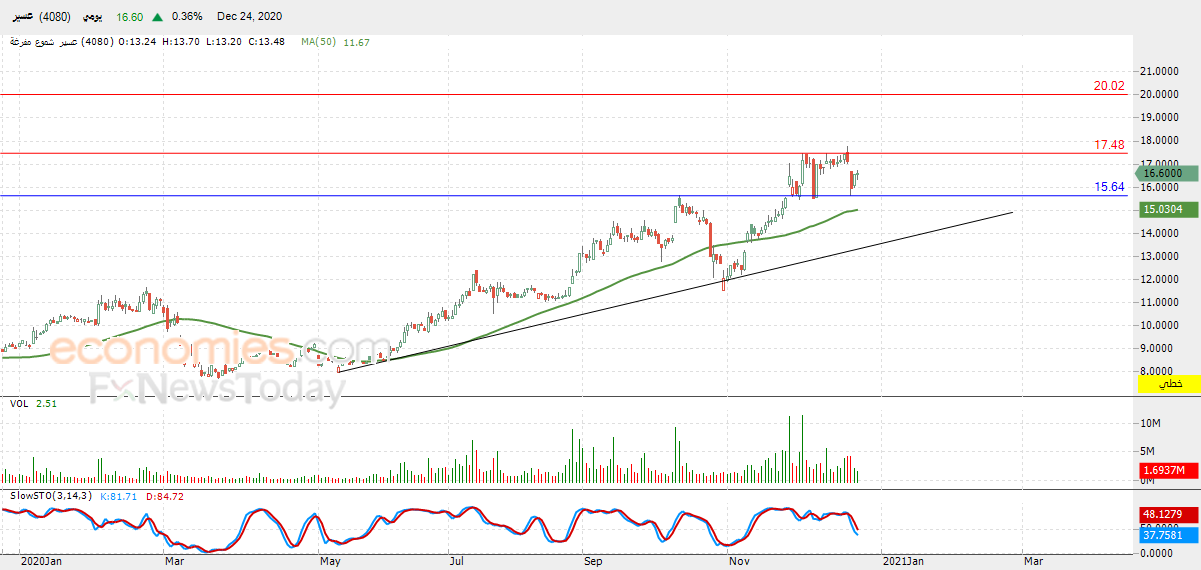Select the red 17.48 horizontal resistance line label
The image size is (1201, 570).
point(1109,145)
